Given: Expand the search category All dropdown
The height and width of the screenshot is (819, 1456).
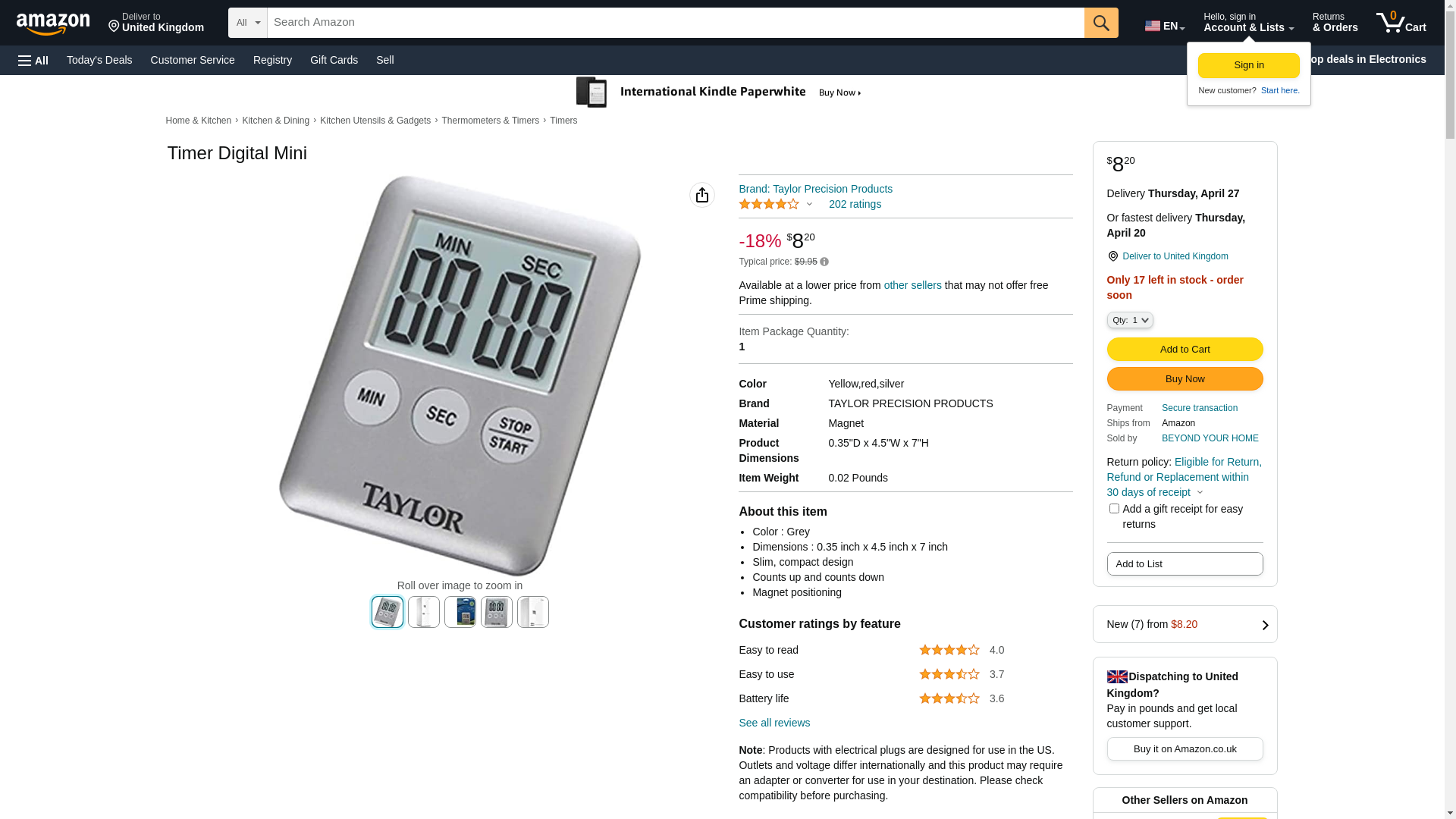Looking at the screenshot, I should coord(248,23).
